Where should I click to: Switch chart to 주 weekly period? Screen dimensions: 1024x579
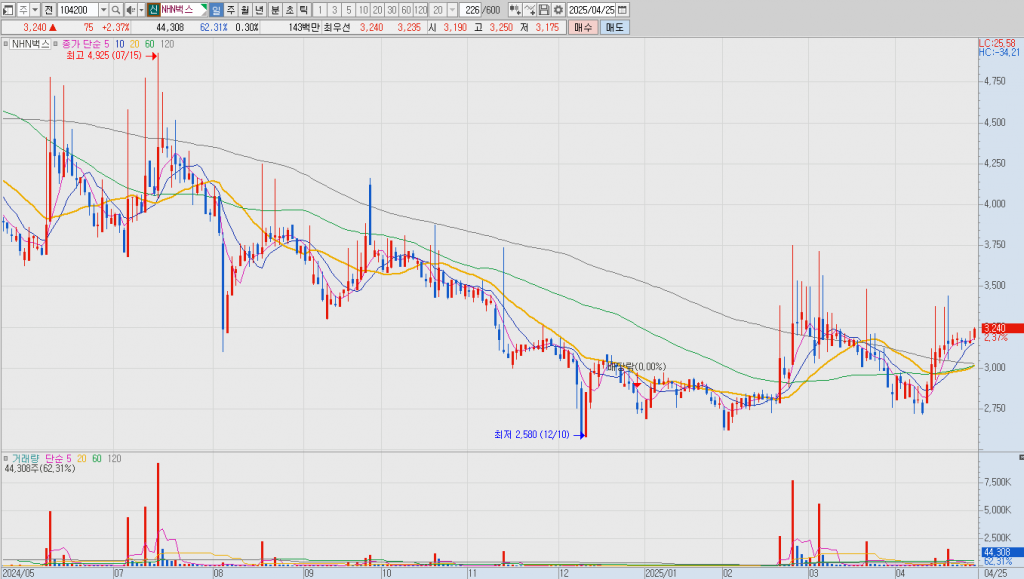(x=231, y=10)
